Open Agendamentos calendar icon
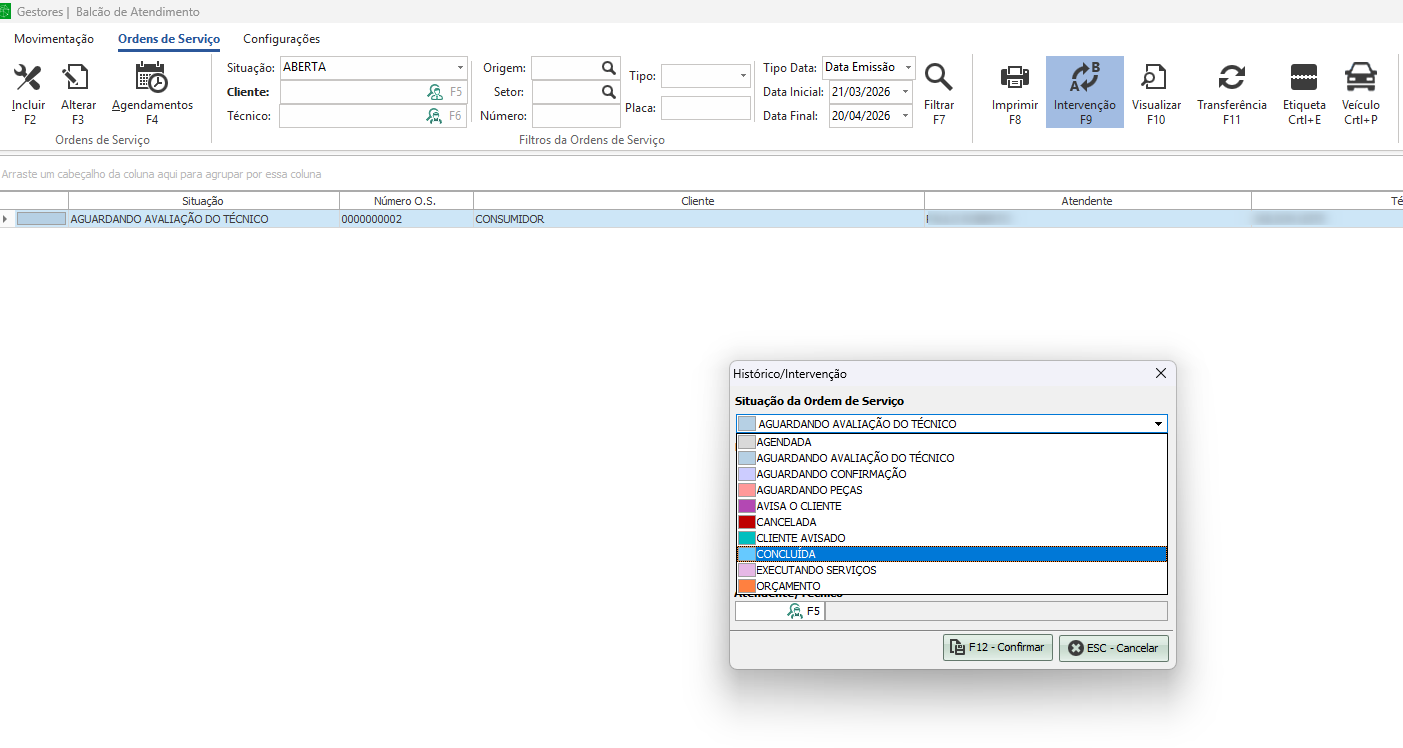Screen dimensions: 1403x748 [152, 78]
